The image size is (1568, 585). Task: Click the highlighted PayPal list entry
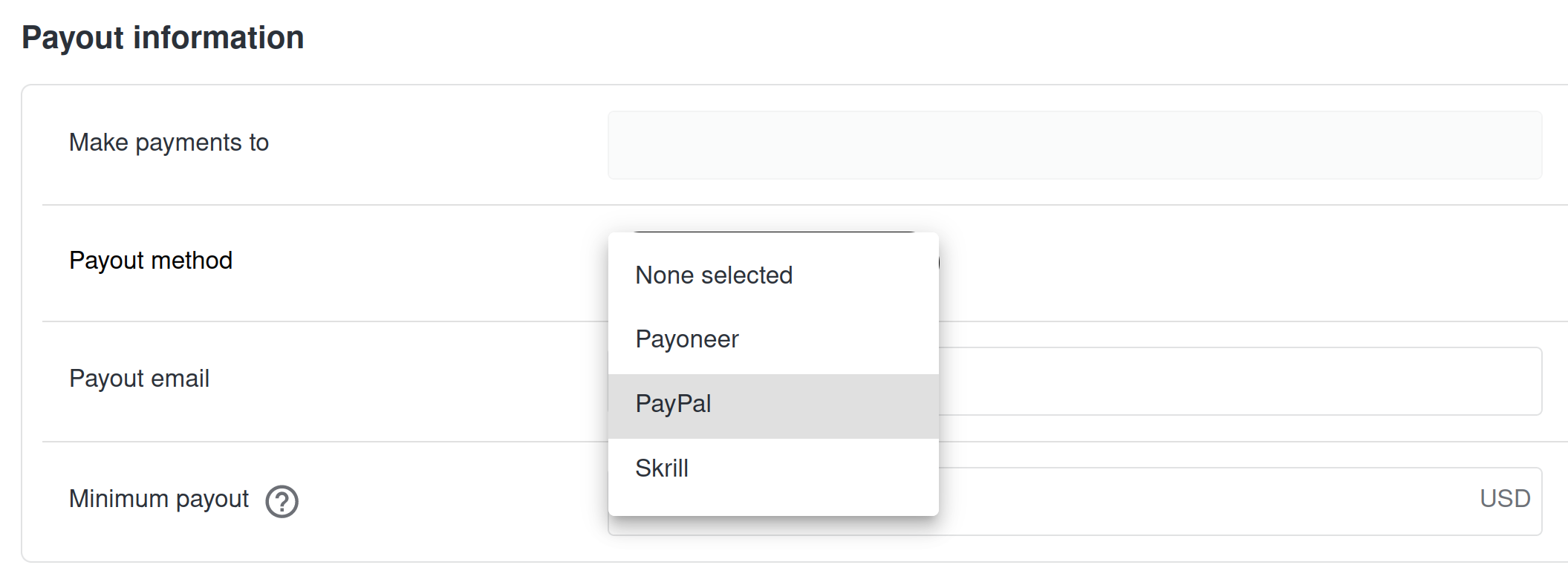point(772,405)
